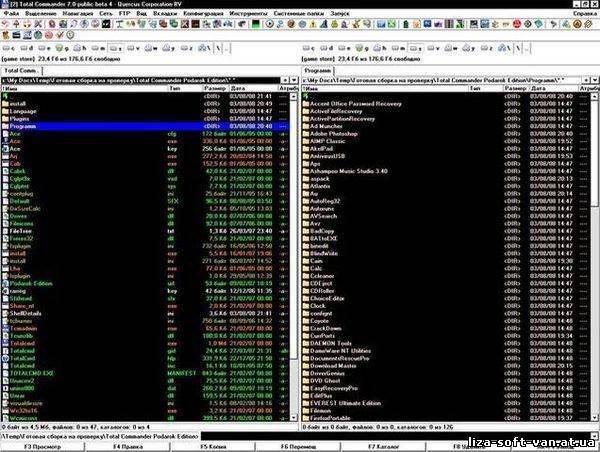Screen dimensions: 600x452
Task: Open right panel directory history dropdown
Action: [595, 80]
